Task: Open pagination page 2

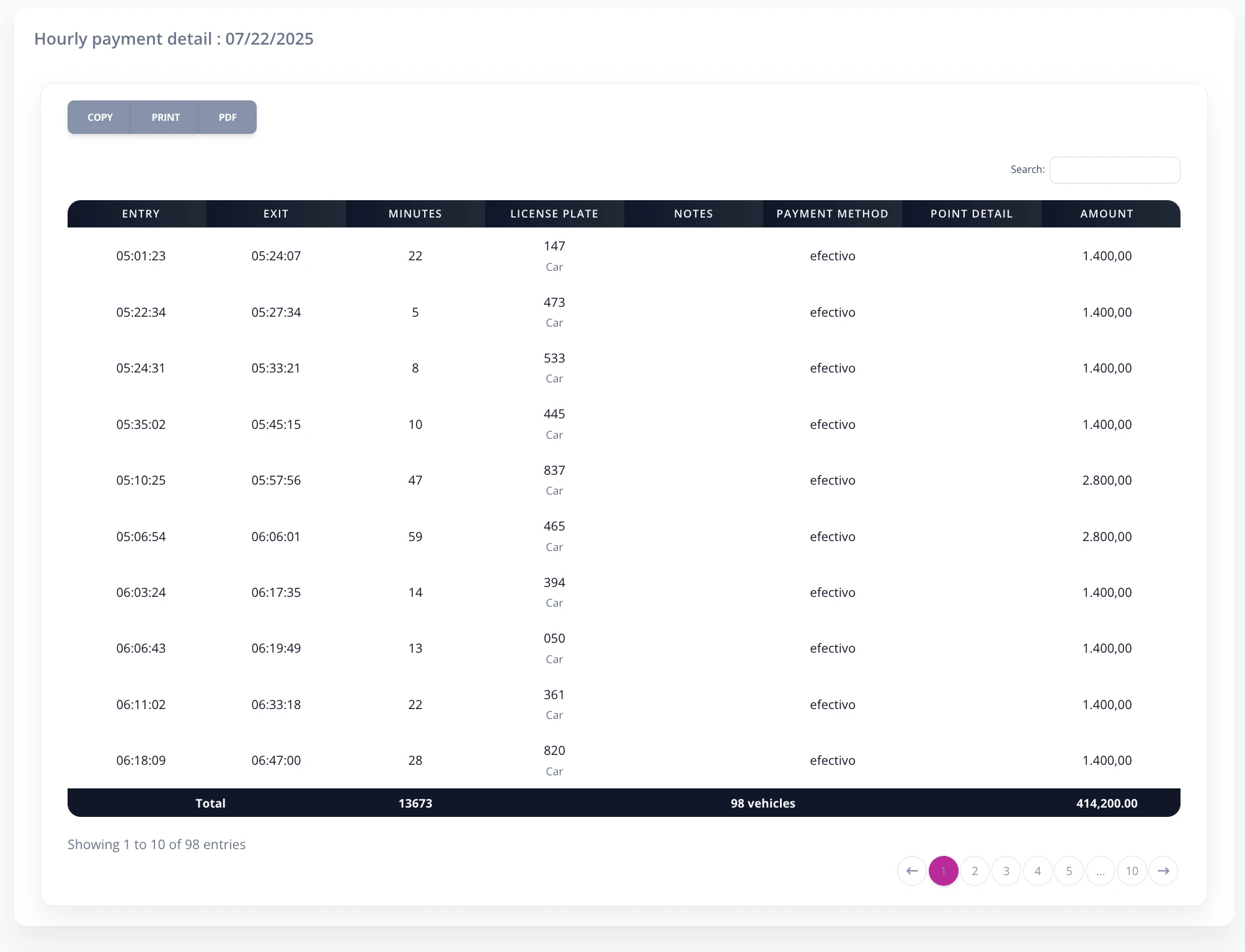Action: [x=975, y=871]
